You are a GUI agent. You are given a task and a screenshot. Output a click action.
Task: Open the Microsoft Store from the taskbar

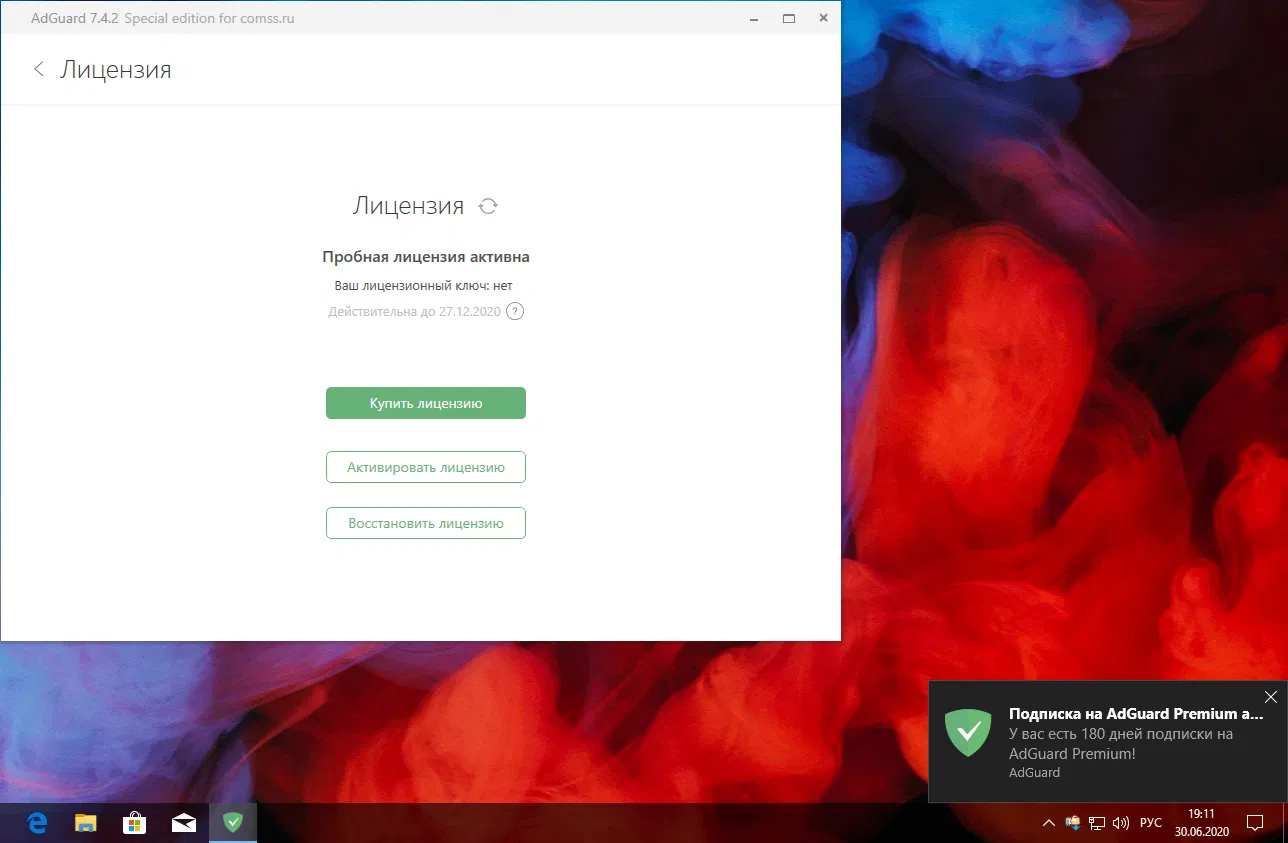click(x=135, y=822)
